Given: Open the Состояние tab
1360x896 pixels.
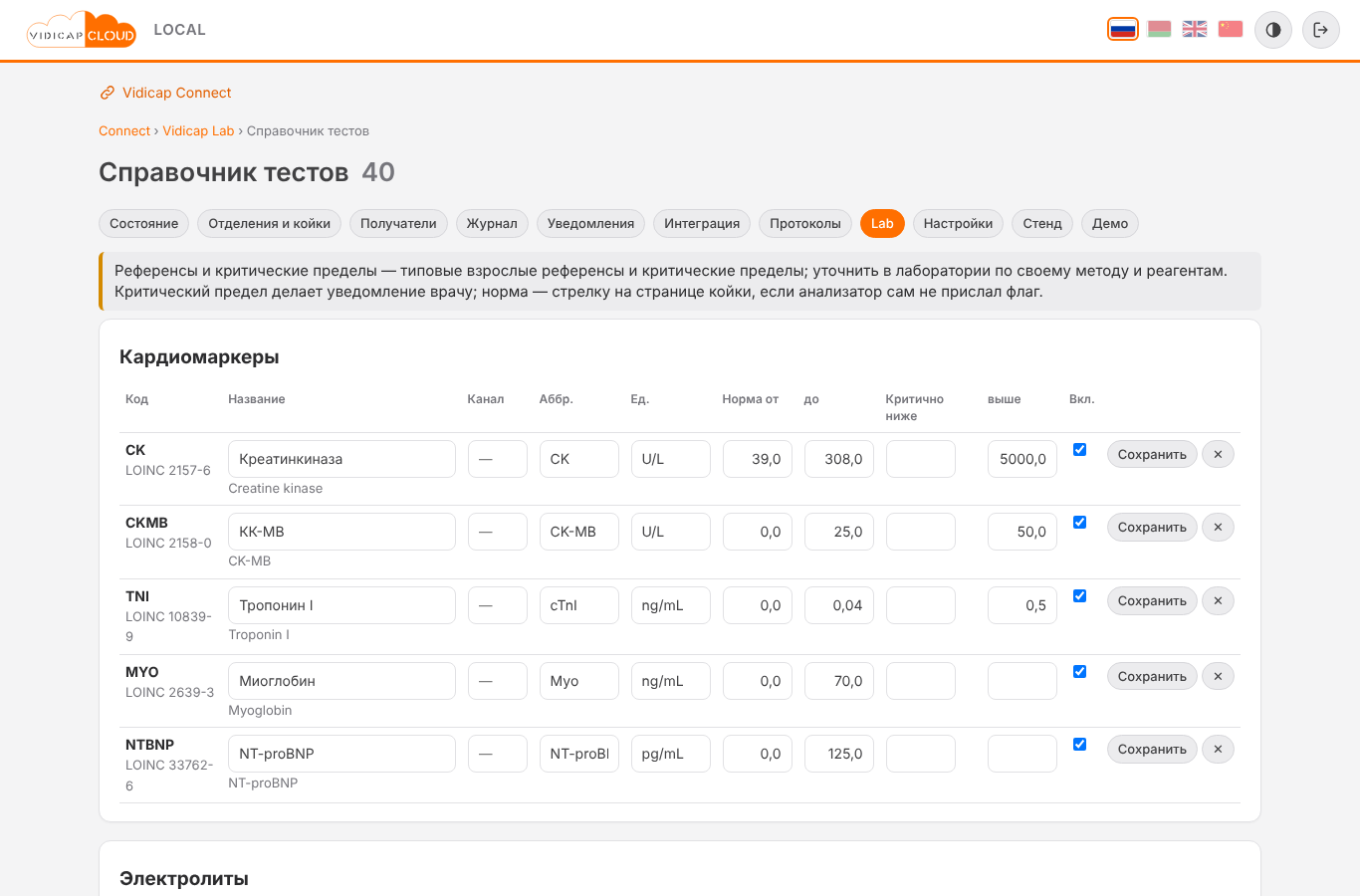Looking at the screenshot, I should [144, 223].
